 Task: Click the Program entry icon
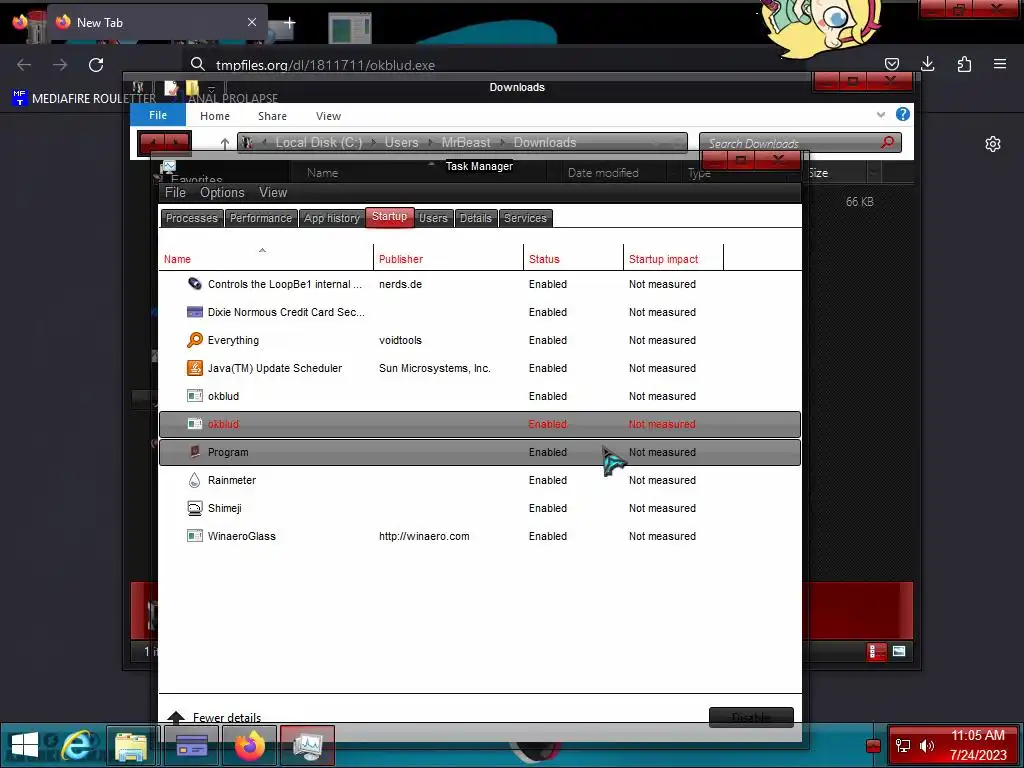click(195, 452)
